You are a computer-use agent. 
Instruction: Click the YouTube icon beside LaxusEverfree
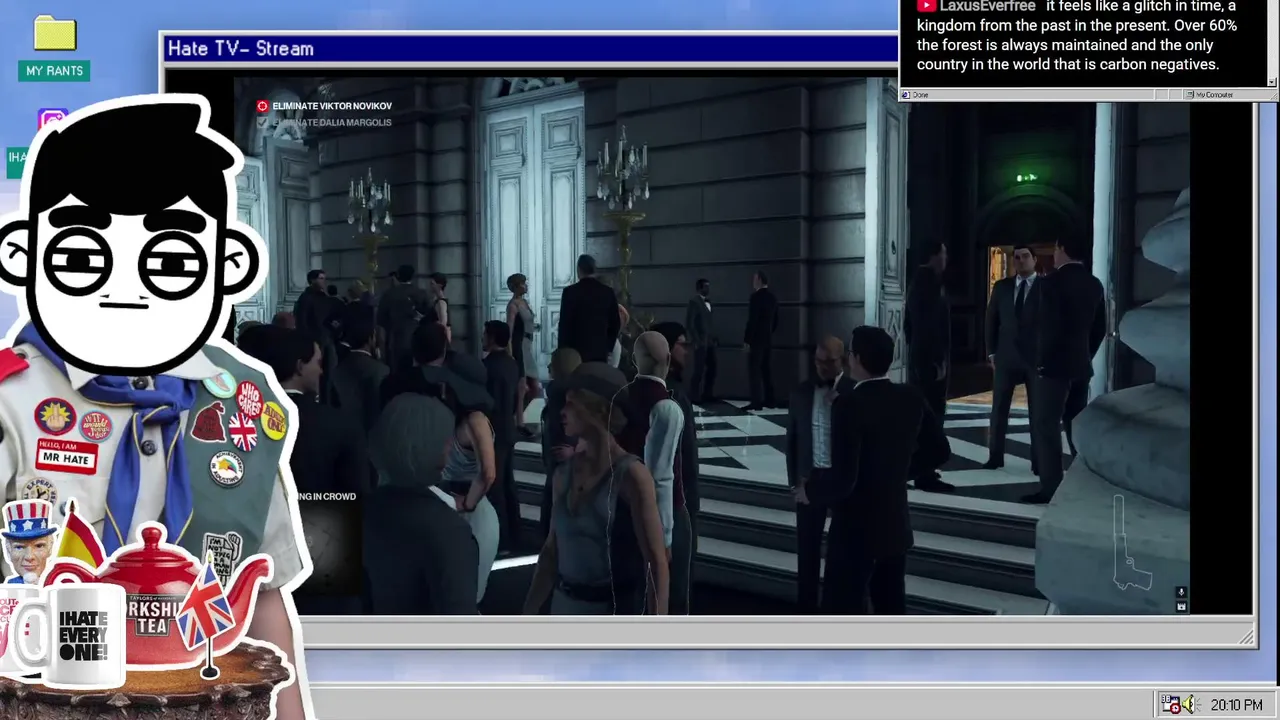tap(926, 6)
